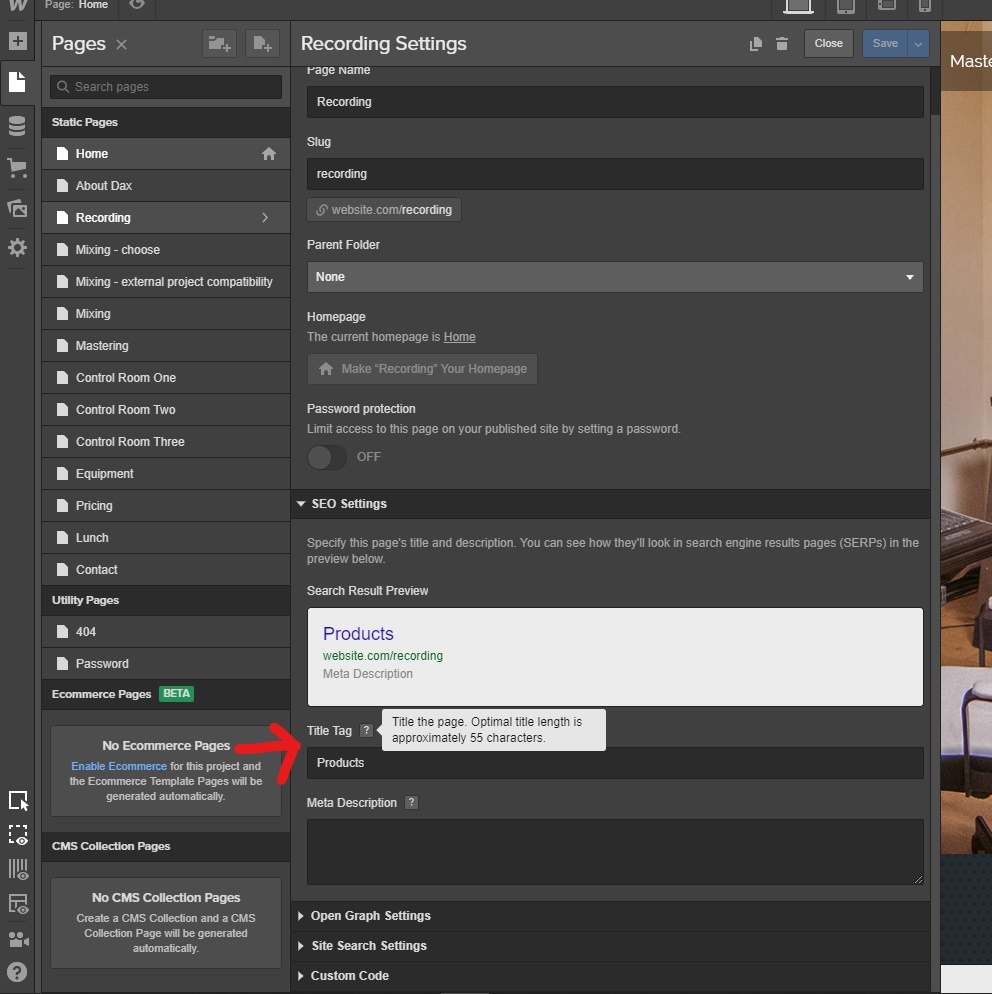This screenshot has width=992, height=994.
Task: Click the Title Tag field containing Products
Action: [x=615, y=763]
